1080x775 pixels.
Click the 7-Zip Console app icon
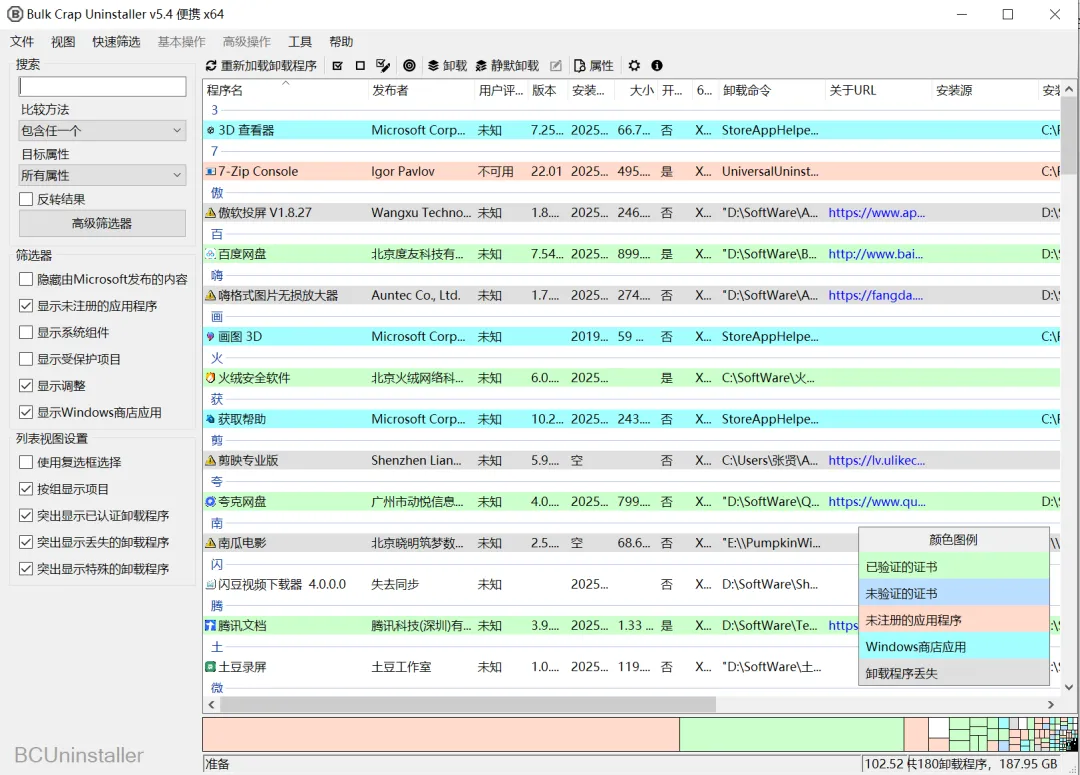coord(211,172)
